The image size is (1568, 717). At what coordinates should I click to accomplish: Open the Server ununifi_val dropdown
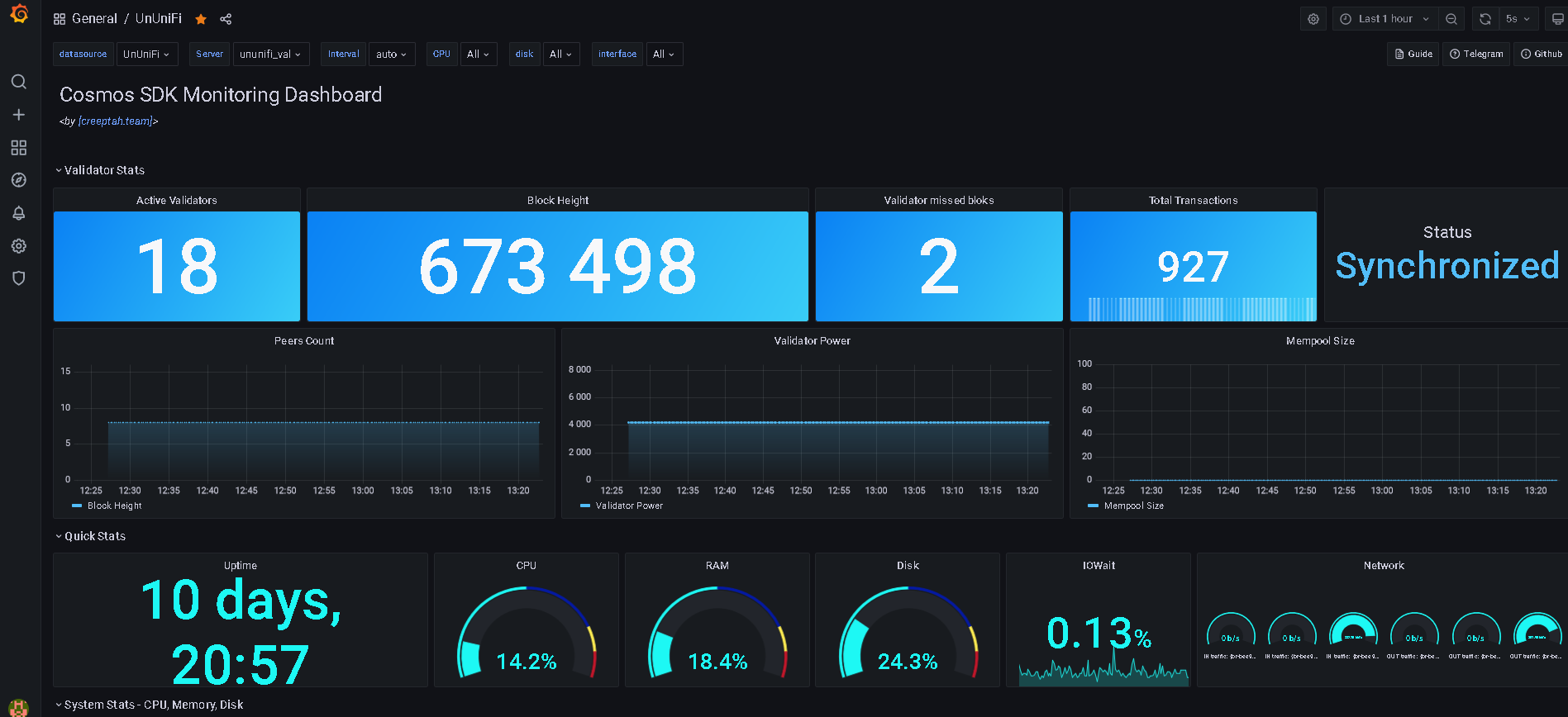pyautogui.click(x=271, y=55)
